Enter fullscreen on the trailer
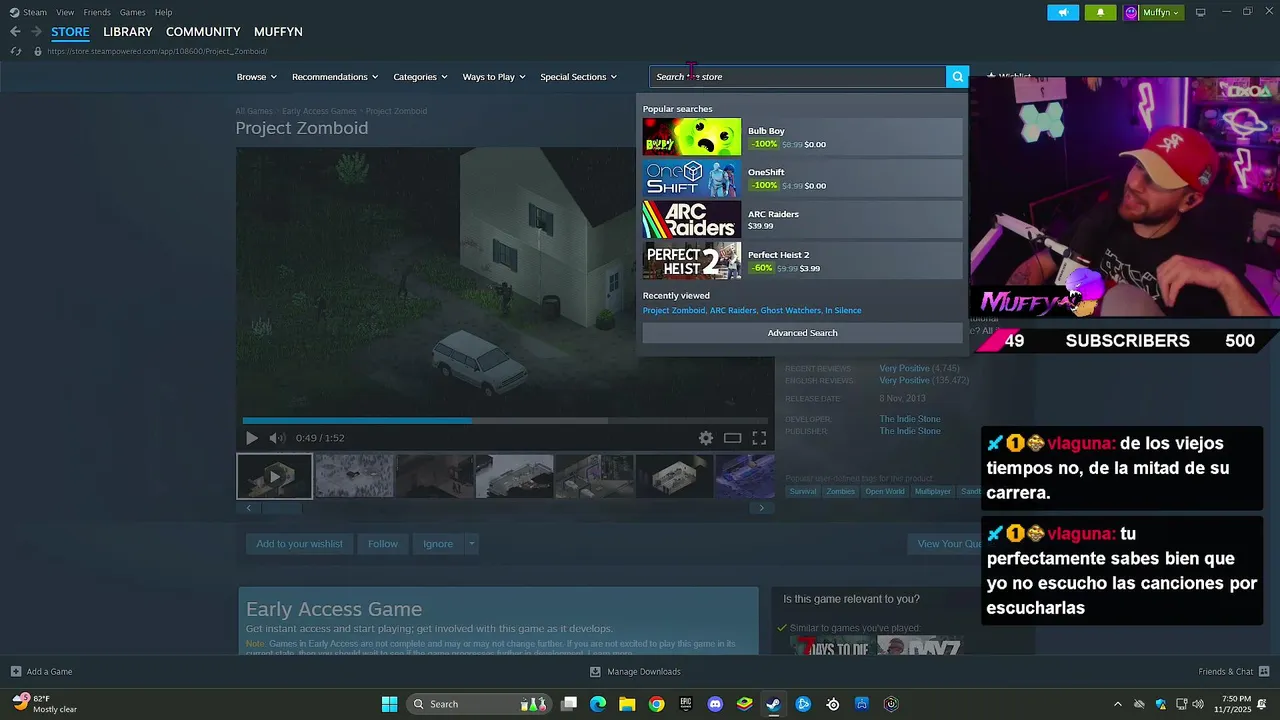The width and height of the screenshot is (1280, 720). 759,438
